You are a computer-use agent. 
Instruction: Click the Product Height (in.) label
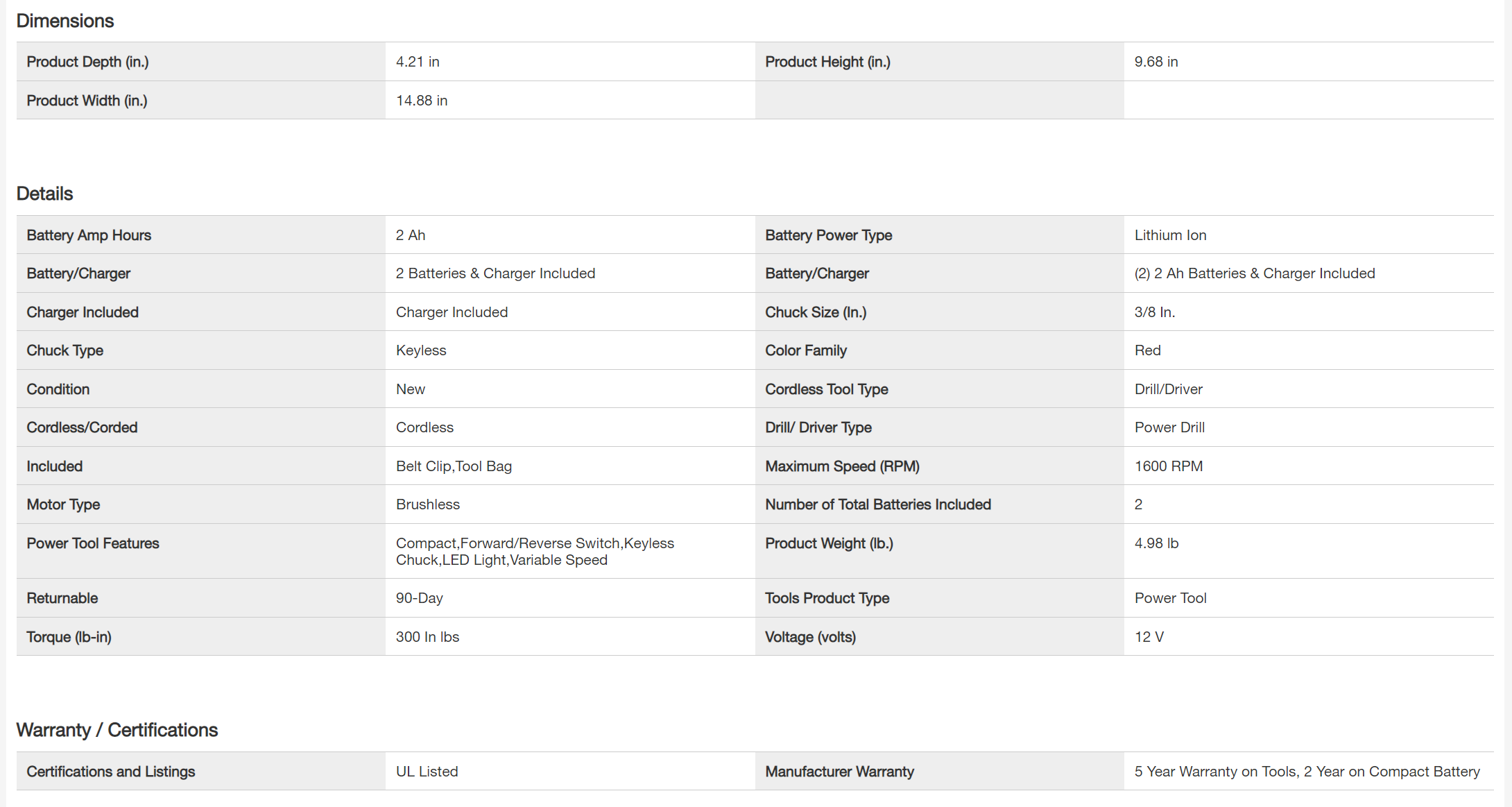tap(827, 62)
